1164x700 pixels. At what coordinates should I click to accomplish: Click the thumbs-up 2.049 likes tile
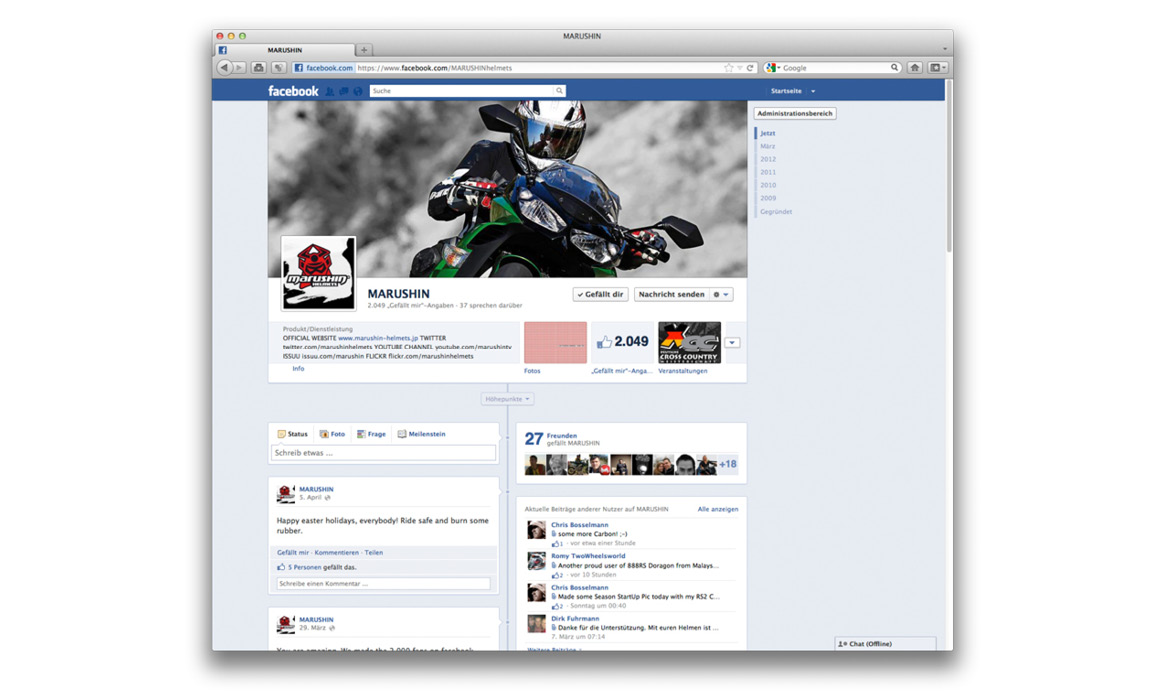point(622,341)
